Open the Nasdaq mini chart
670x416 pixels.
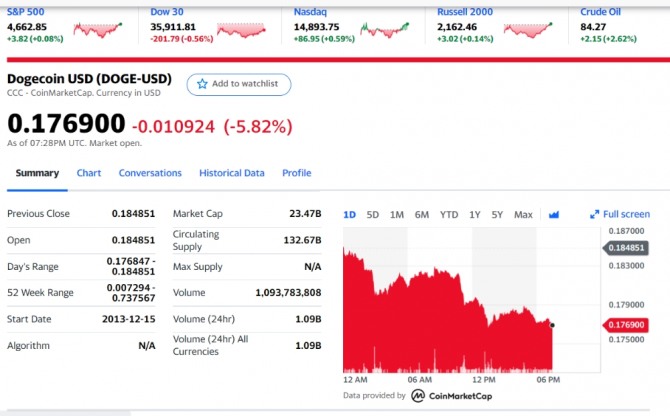385,30
